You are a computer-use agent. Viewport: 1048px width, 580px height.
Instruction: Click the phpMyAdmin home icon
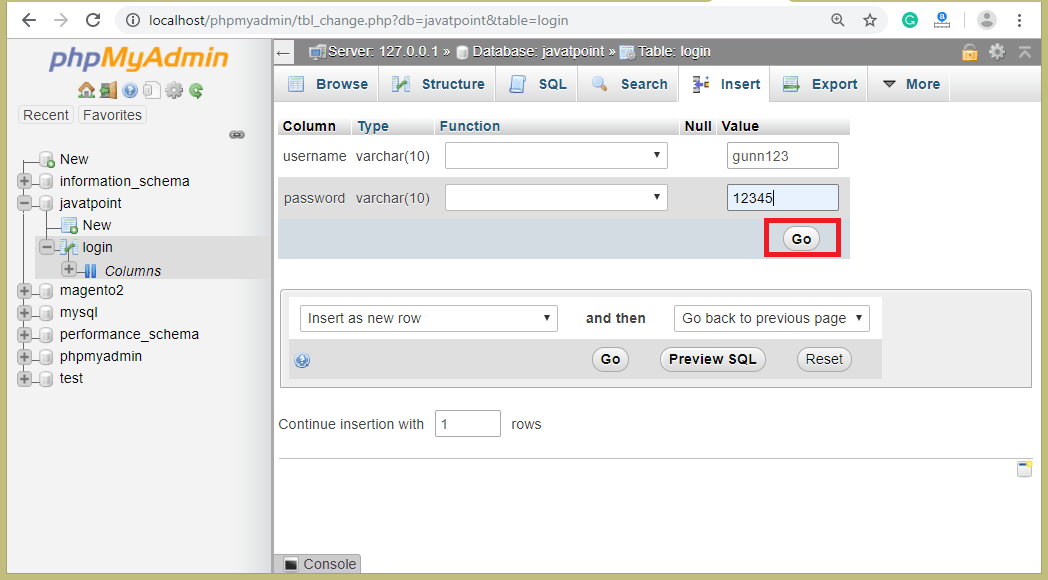click(x=88, y=90)
